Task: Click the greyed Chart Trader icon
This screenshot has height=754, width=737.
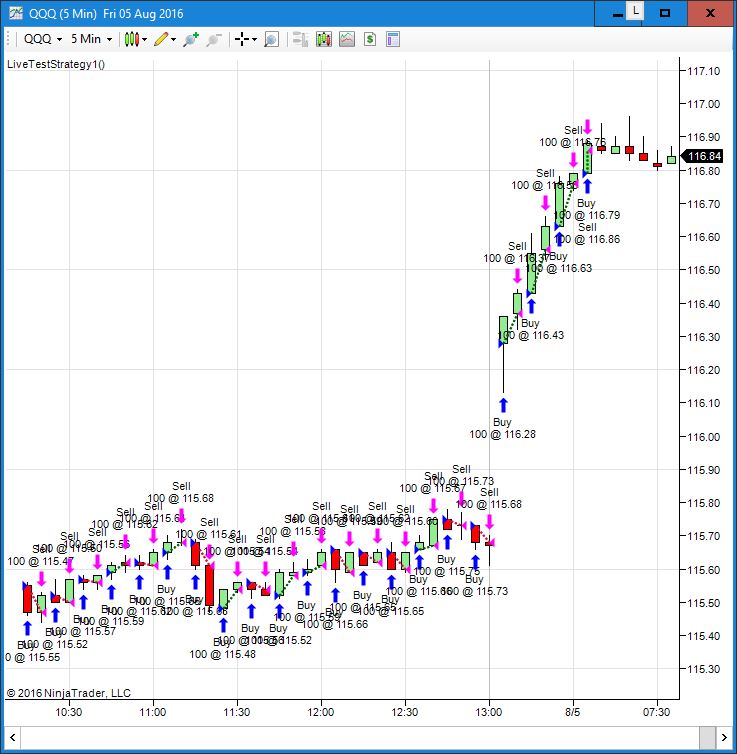Action: point(300,39)
